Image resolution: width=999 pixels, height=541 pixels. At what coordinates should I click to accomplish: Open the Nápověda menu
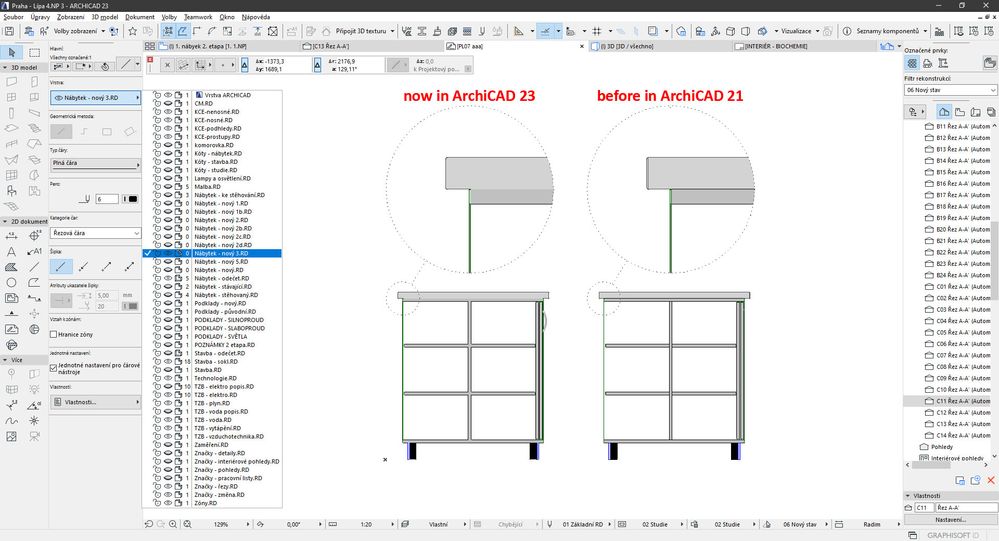click(255, 17)
